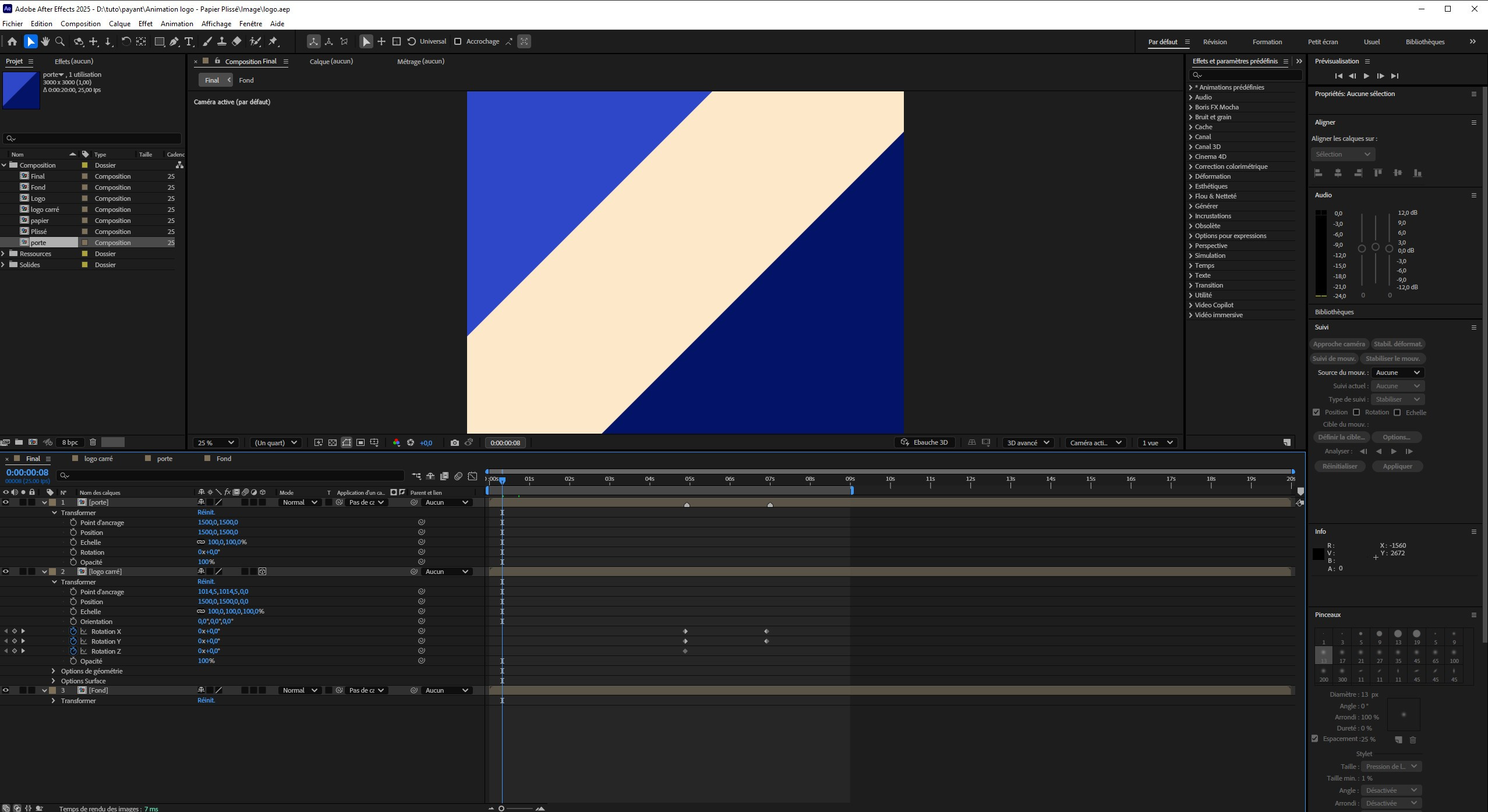The image size is (1488, 812).
Task: Click the porte thumbnail in Project panel
Action: (x=21, y=90)
